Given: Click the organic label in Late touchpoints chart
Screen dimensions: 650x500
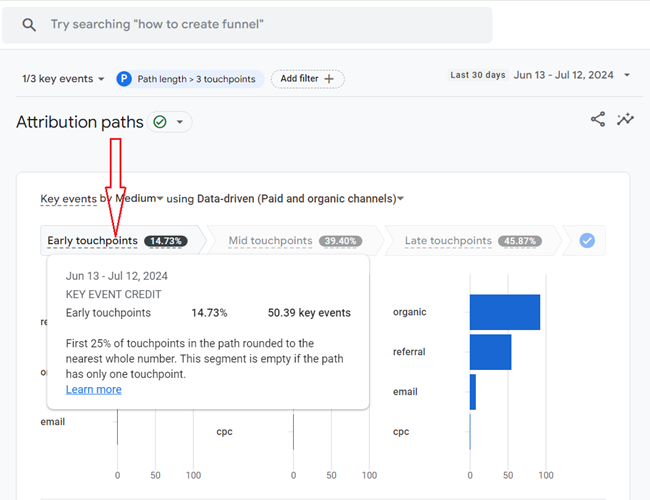Looking at the screenshot, I should click(410, 312).
